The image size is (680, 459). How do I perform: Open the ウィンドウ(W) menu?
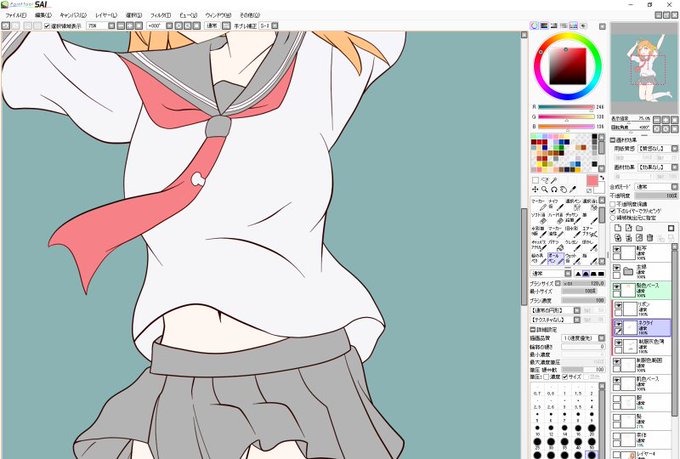pos(218,15)
